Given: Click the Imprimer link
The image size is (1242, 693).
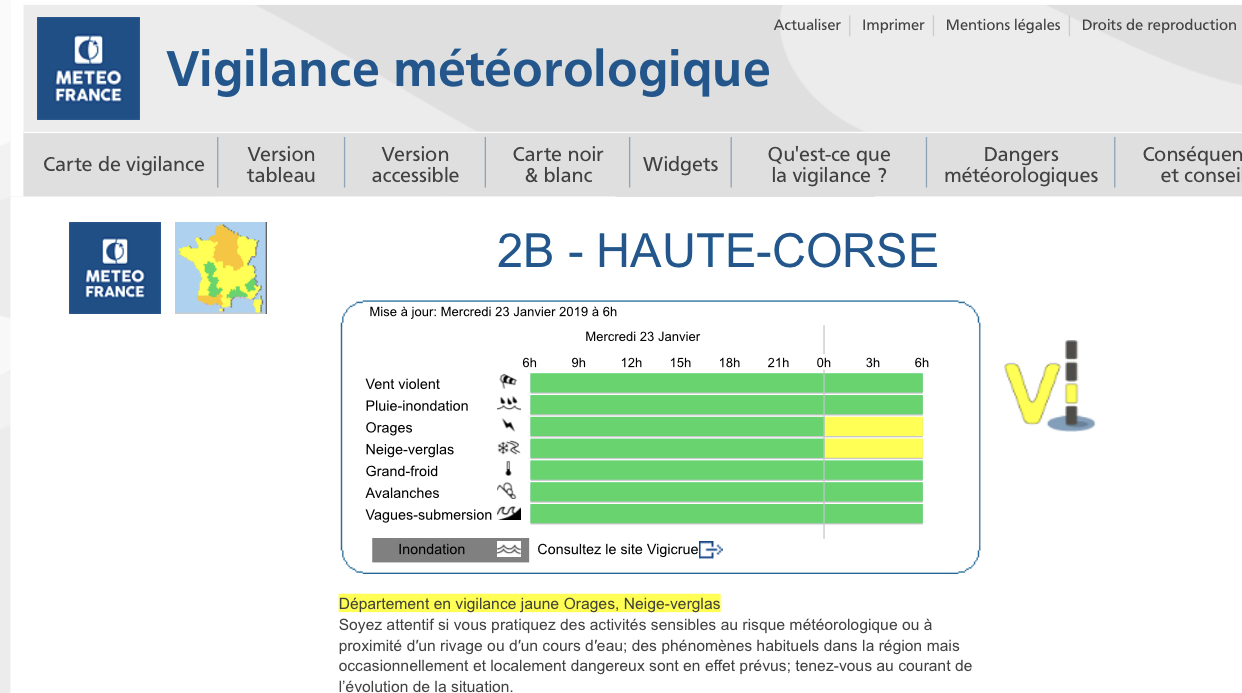Looking at the screenshot, I should click(x=893, y=25).
